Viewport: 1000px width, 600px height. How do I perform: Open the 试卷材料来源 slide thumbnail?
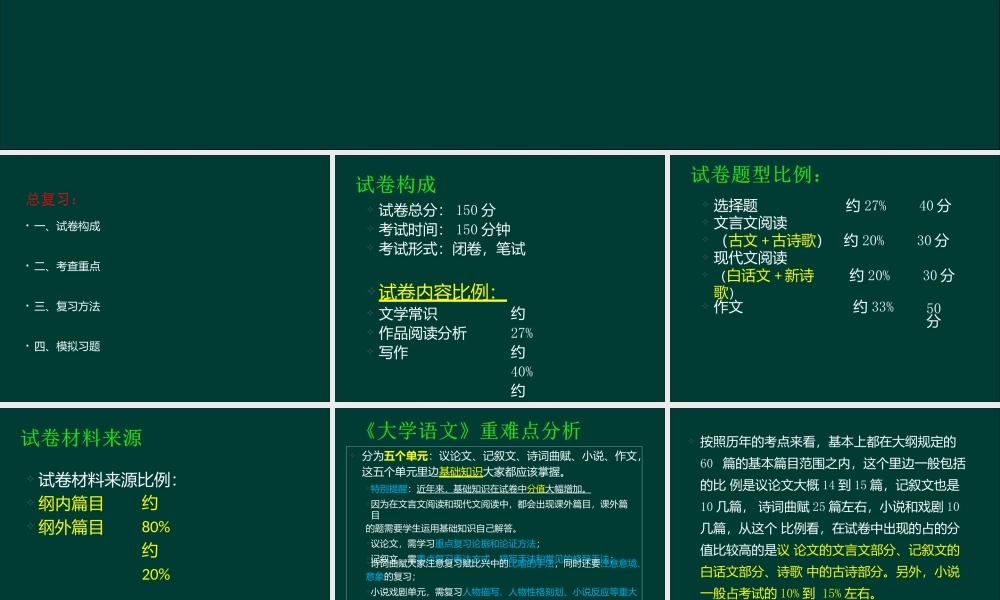(x=165, y=504)
